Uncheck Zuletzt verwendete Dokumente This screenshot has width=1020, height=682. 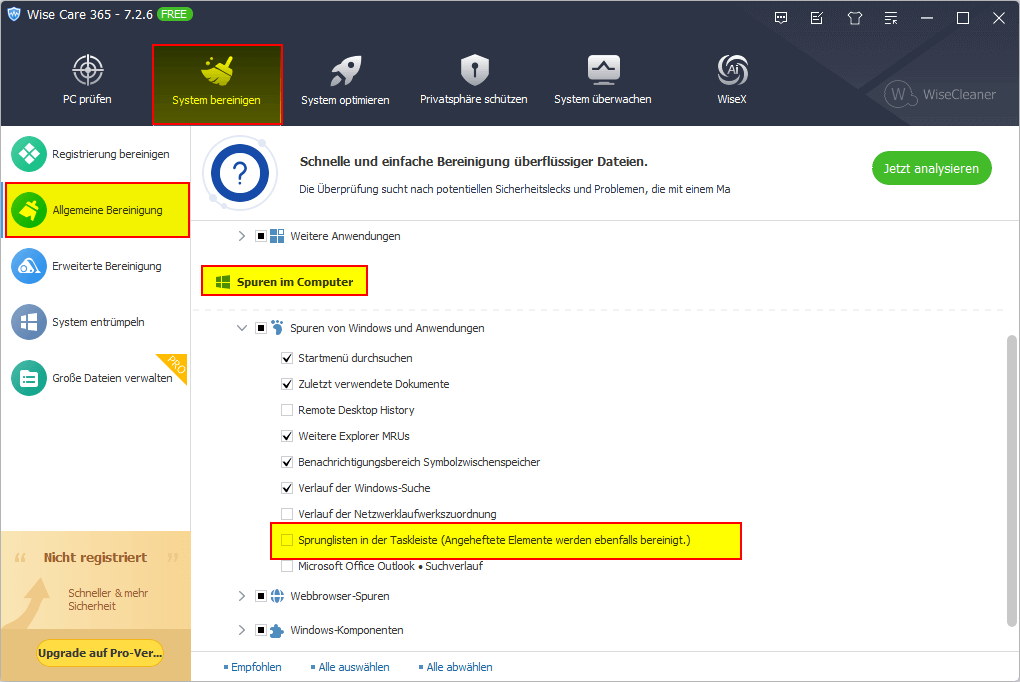287,384
